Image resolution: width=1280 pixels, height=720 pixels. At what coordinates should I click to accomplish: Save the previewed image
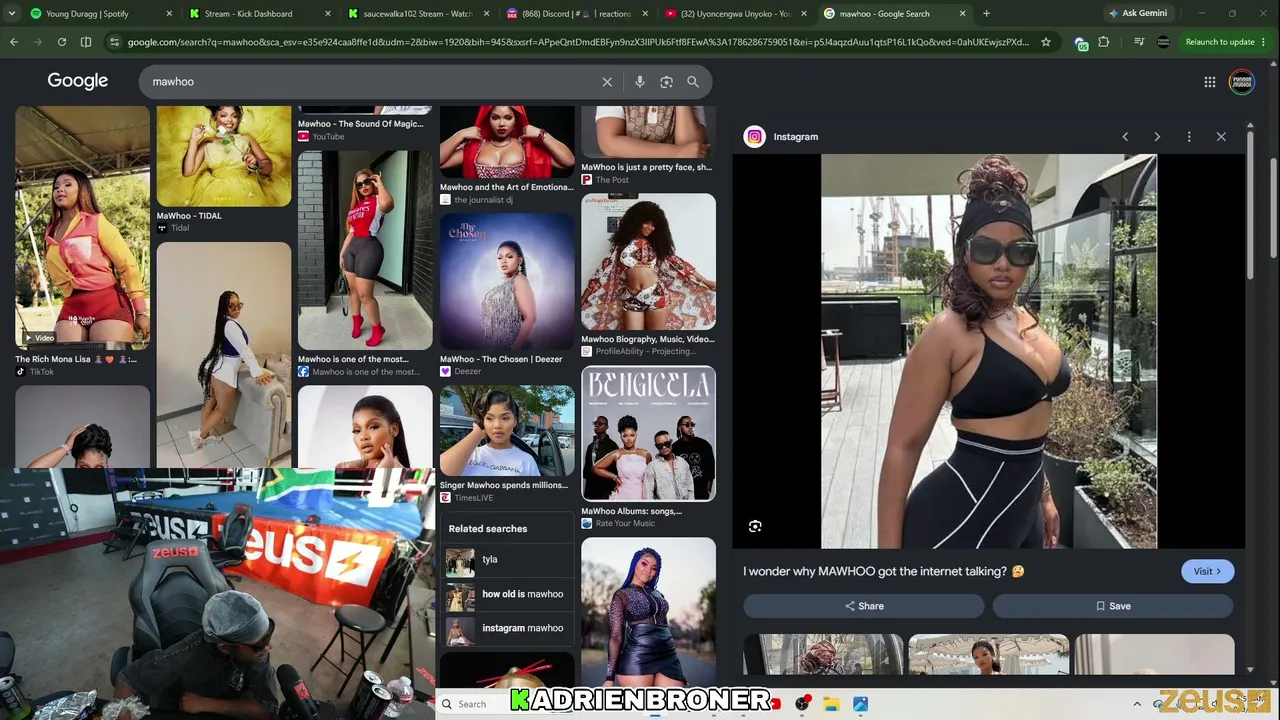click(x=1113, y=606)
